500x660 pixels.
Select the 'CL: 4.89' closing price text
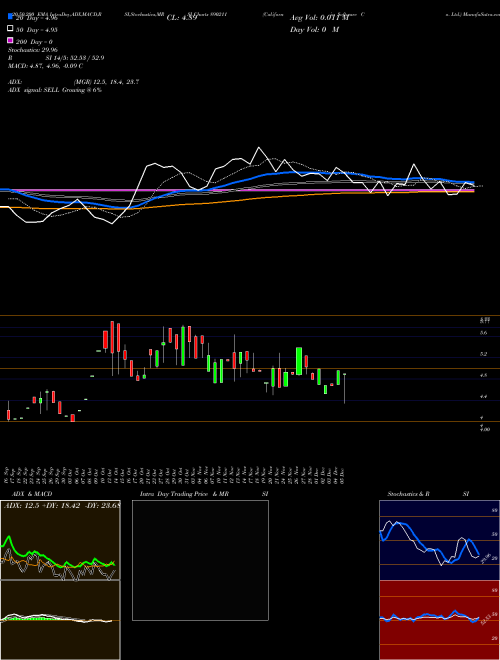(x=182, y=18)
